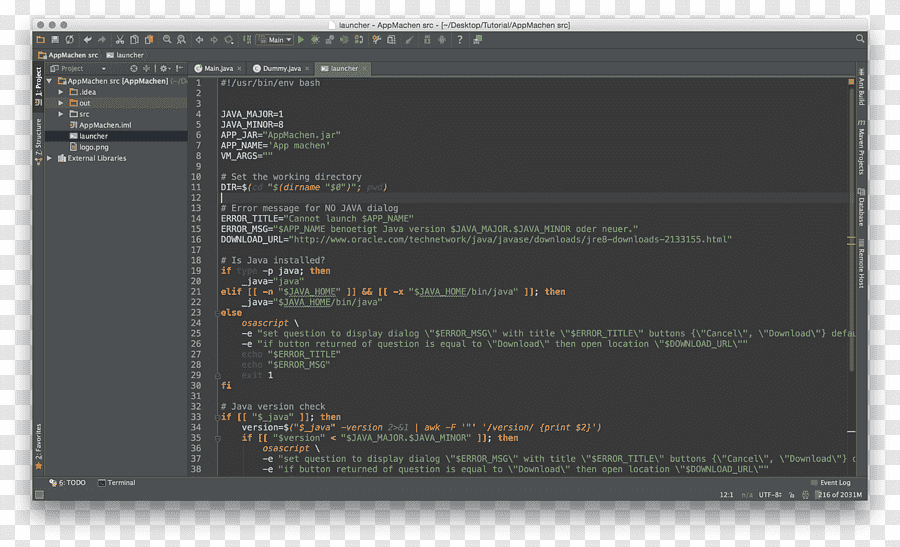
Task: Click the Collapse All icon in Project panel
Action: (146, 68)
